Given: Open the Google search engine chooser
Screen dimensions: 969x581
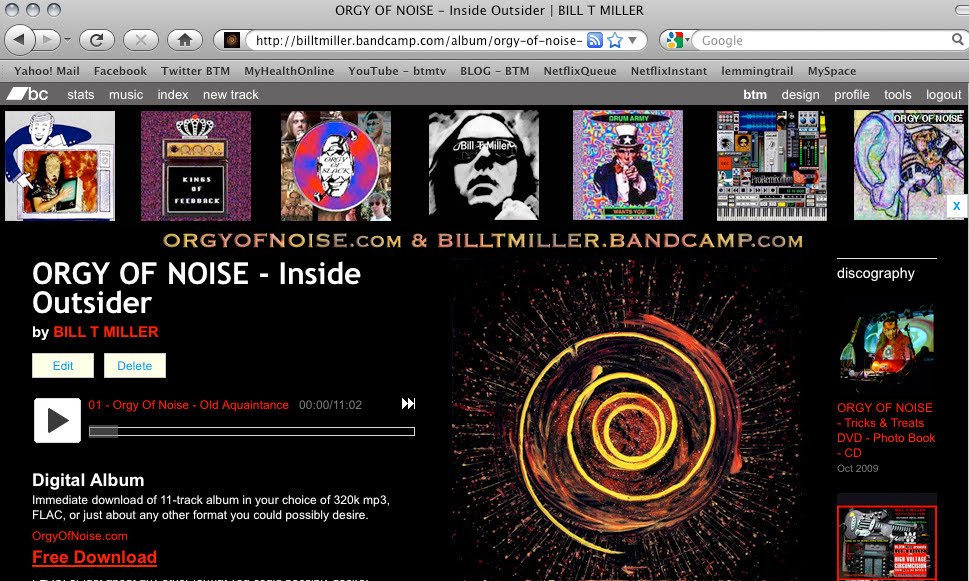Looking at the screenshot, I should tap(677, 40).
